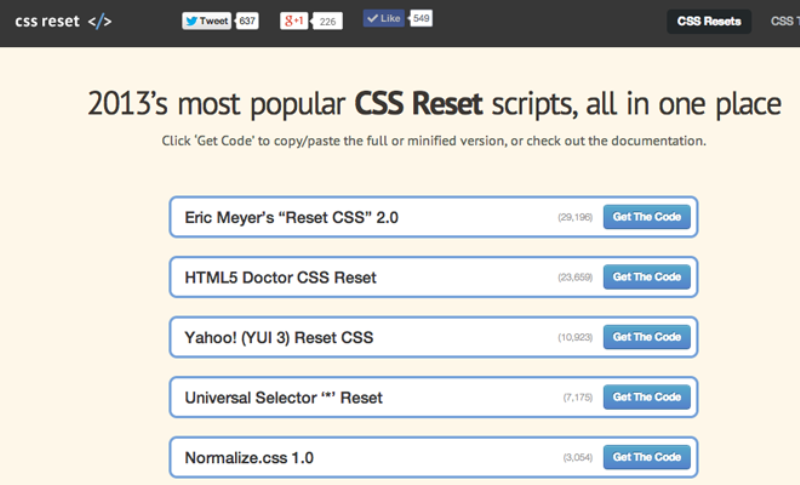
Task: Click the css reset logo with code brackets
Action: tap(63, 21)
